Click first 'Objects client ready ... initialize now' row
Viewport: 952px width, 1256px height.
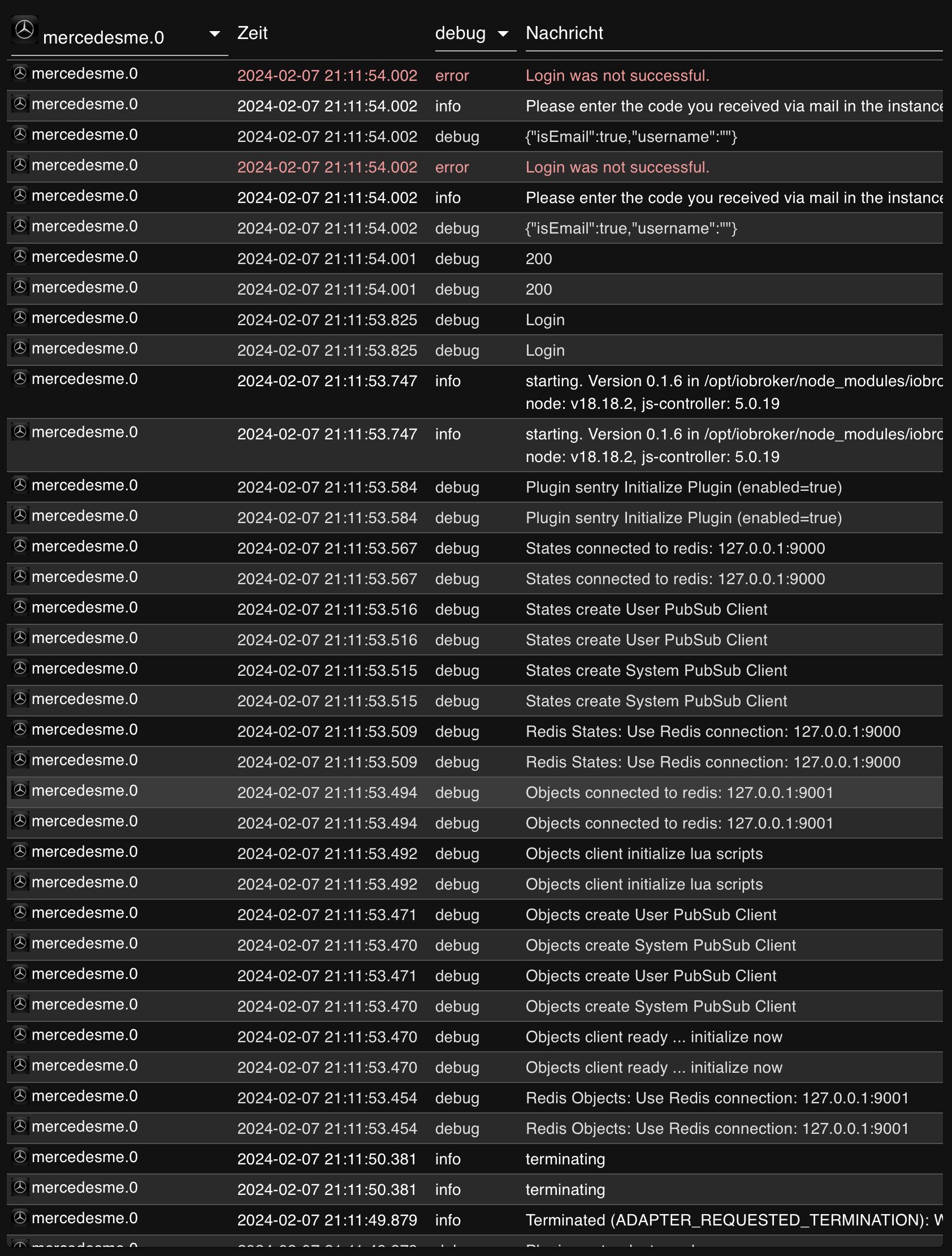[x=474, y=1036]
